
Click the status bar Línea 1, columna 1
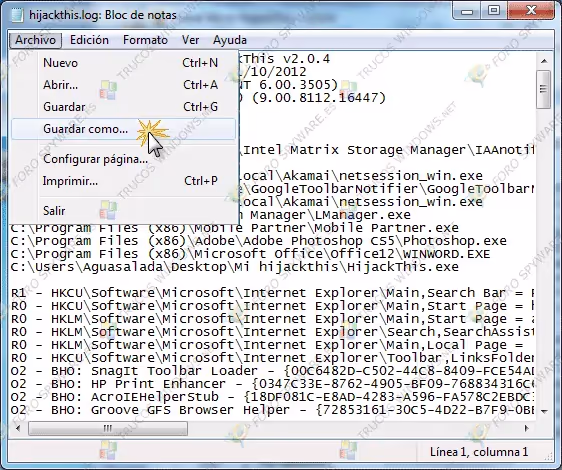(479, 452)
